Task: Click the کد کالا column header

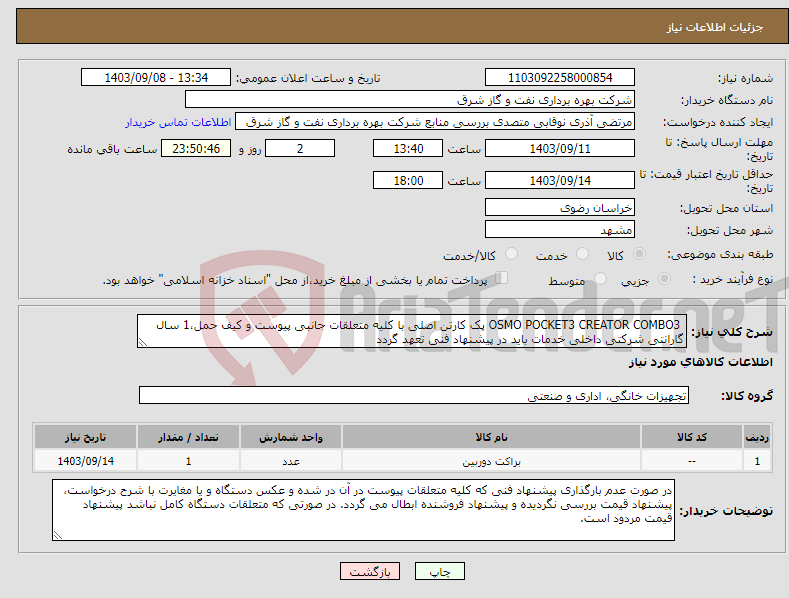Action: point(692,437)
